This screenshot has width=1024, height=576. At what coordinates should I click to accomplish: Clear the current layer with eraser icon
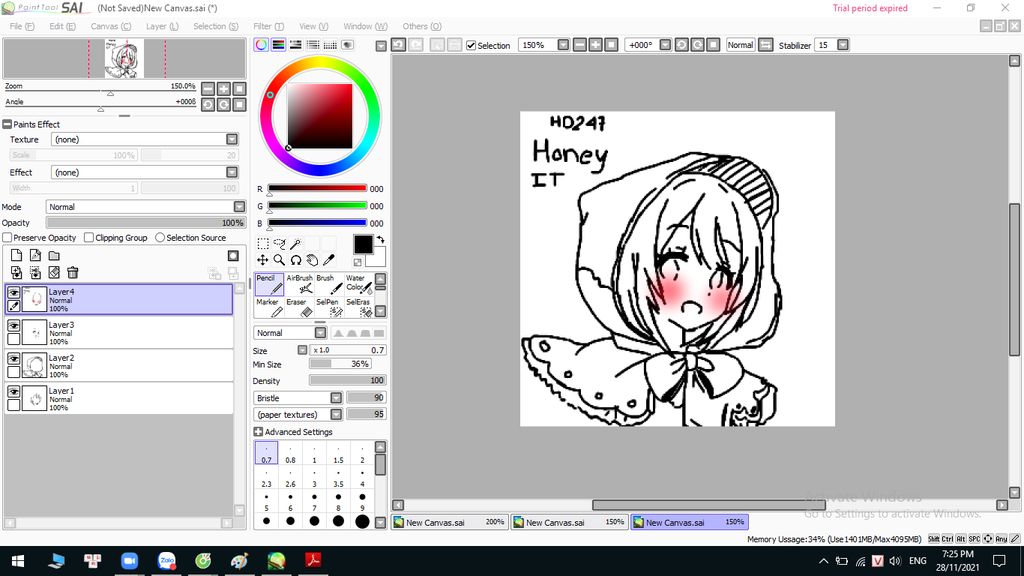pos(54,272)
